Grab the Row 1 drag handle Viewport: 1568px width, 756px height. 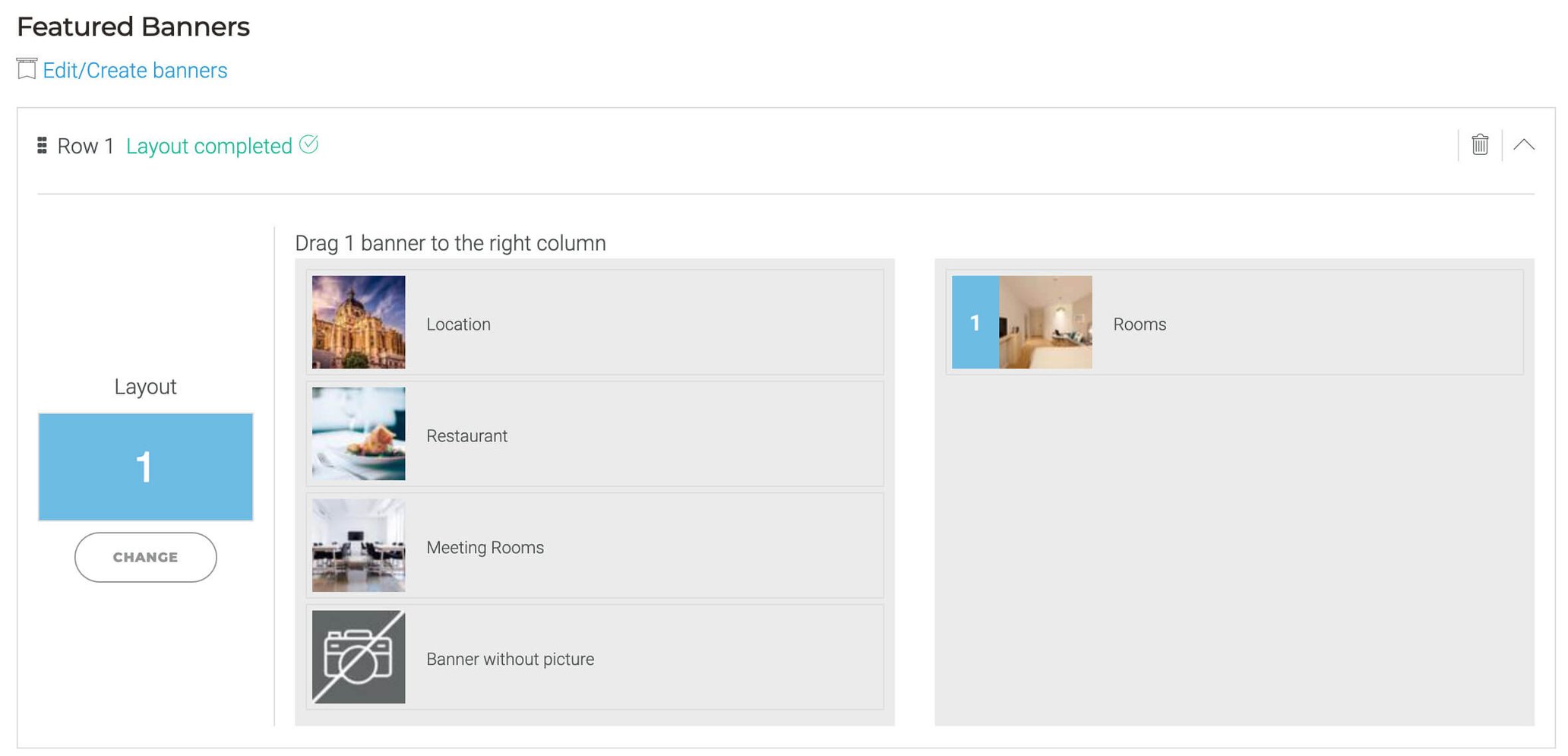click(x=42, y=145)
